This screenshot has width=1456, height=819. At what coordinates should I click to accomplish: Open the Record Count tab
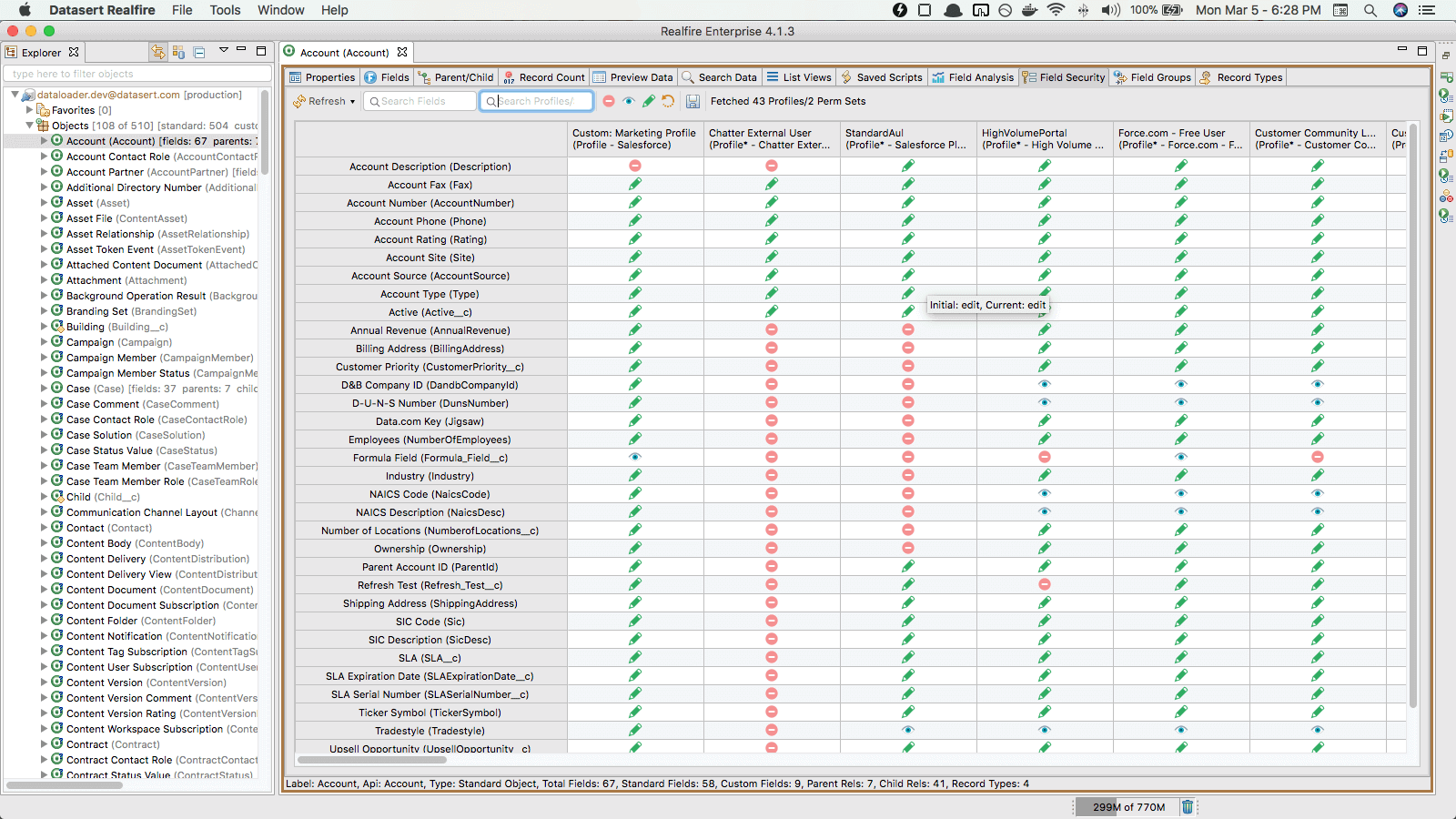[x=543, y=77]
